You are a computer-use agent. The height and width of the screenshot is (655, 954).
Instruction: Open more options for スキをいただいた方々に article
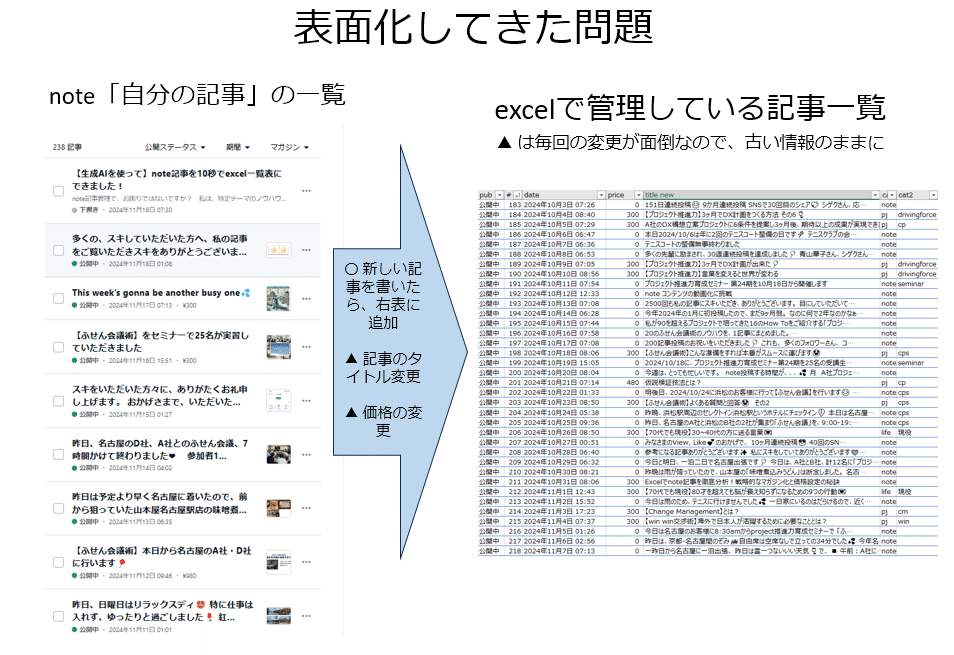pyautogui.click(x=306, y=401)
